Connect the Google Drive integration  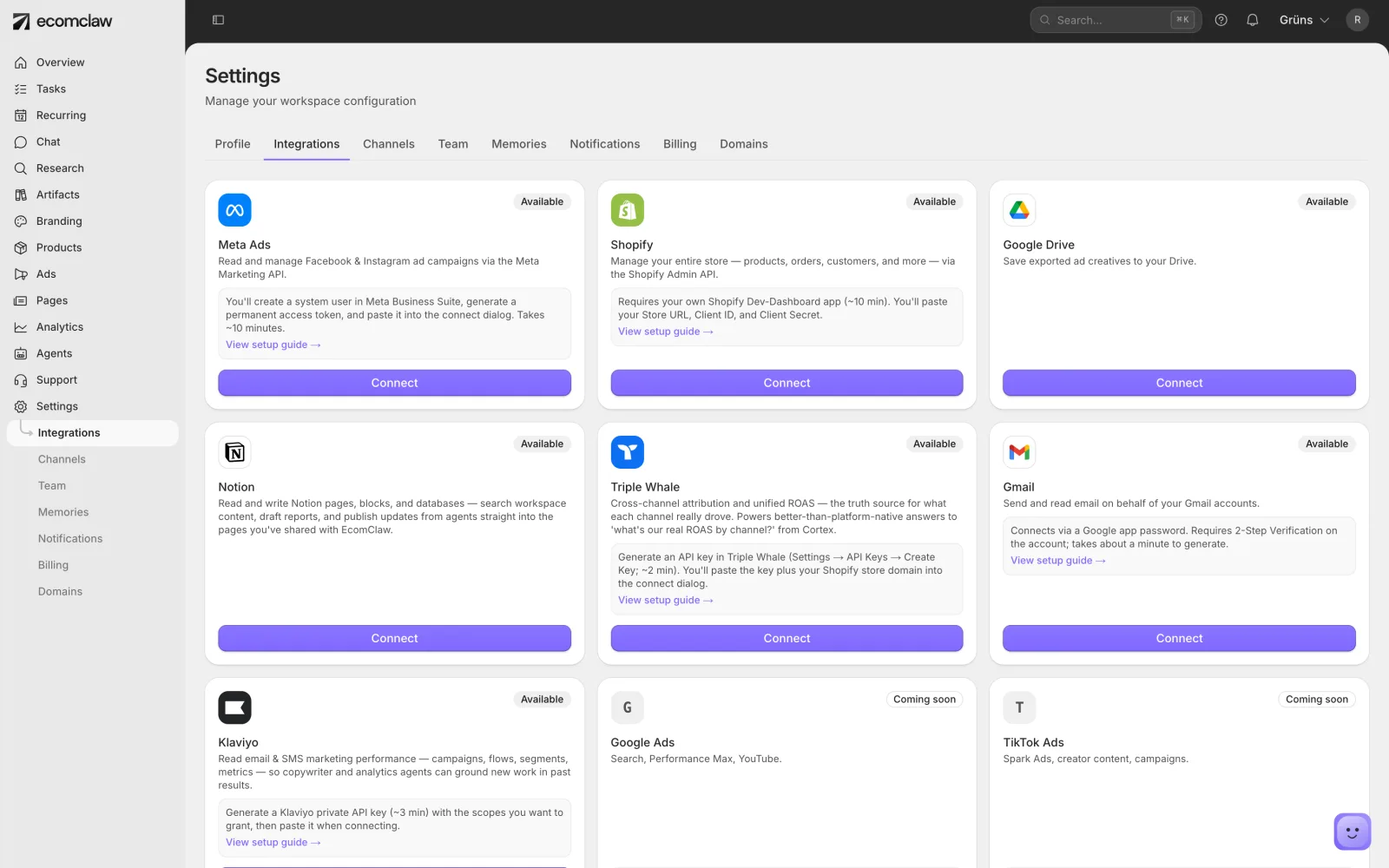(x=1179, y=383)
